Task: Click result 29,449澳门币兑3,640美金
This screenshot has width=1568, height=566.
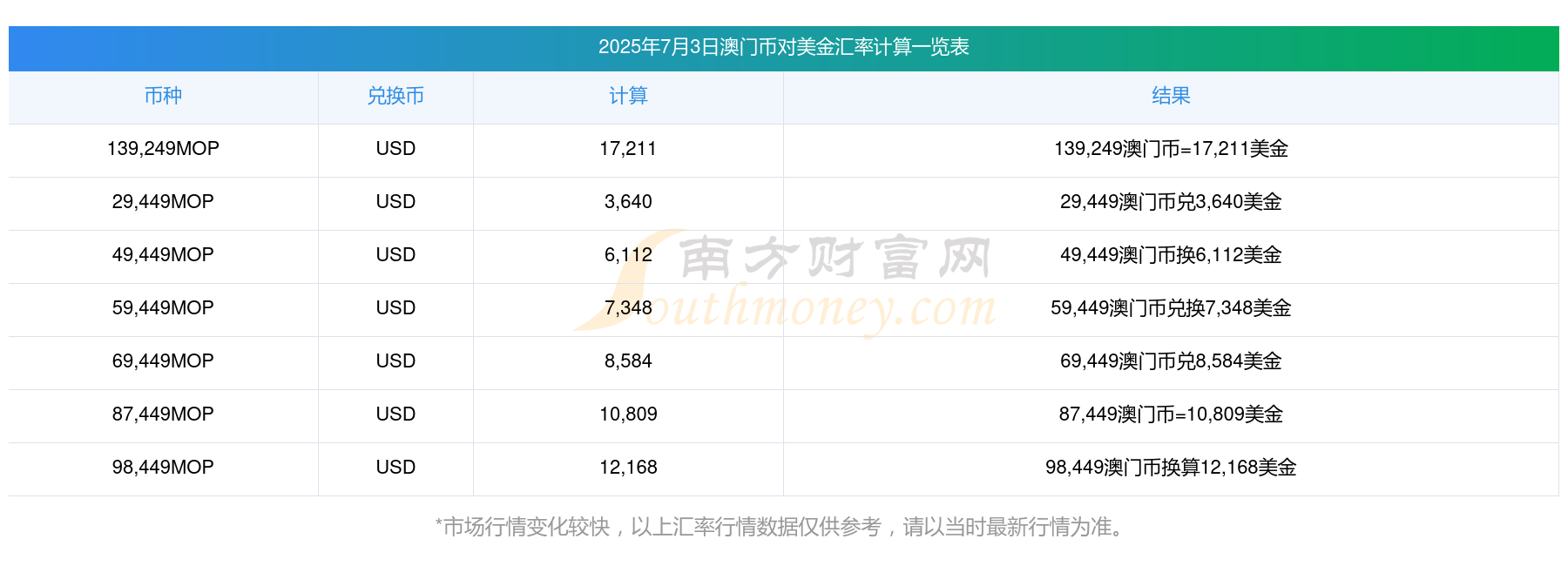Action: pyautogui.click(x=1171, y=202)
